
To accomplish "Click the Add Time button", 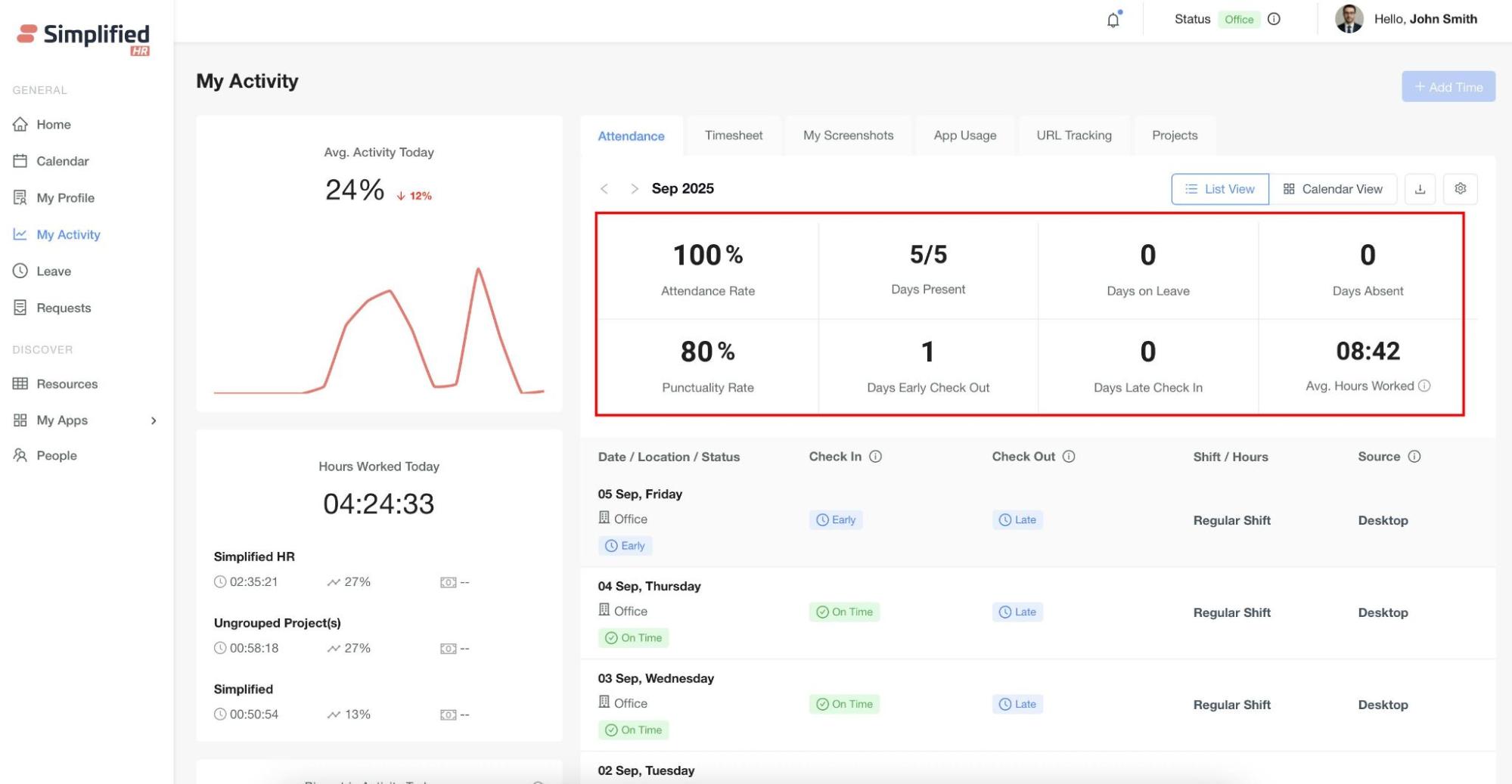I will (x=1448, y=87).
